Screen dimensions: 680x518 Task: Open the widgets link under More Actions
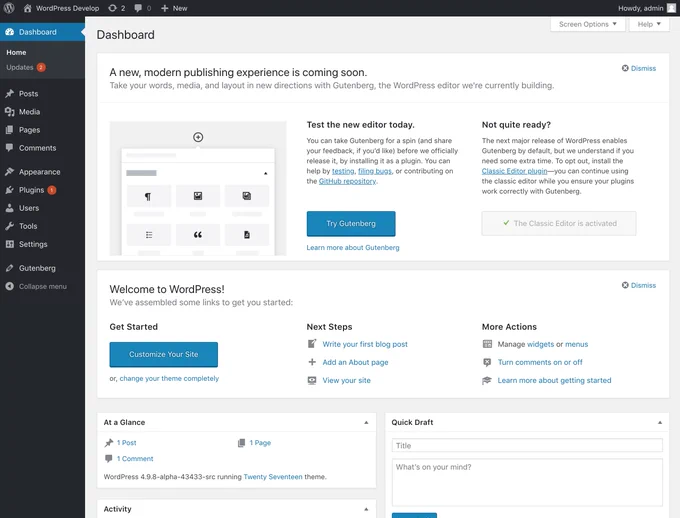540,344
